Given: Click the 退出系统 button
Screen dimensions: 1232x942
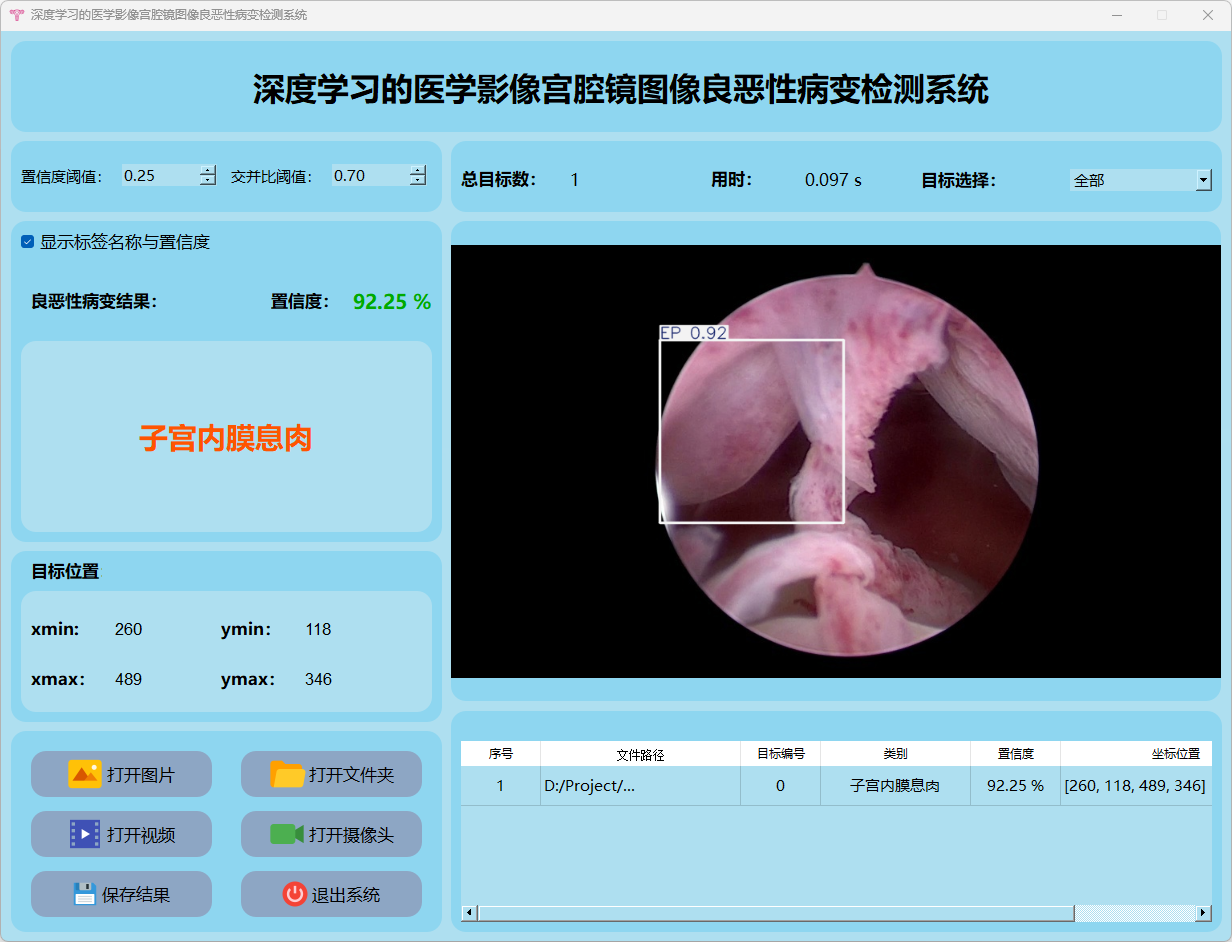Looking at the screenshot, I should pyautogui.click(x=331, y=894).
